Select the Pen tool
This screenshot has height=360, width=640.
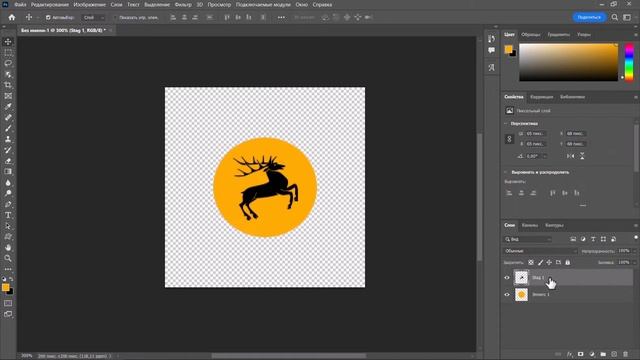coord(8,204)
